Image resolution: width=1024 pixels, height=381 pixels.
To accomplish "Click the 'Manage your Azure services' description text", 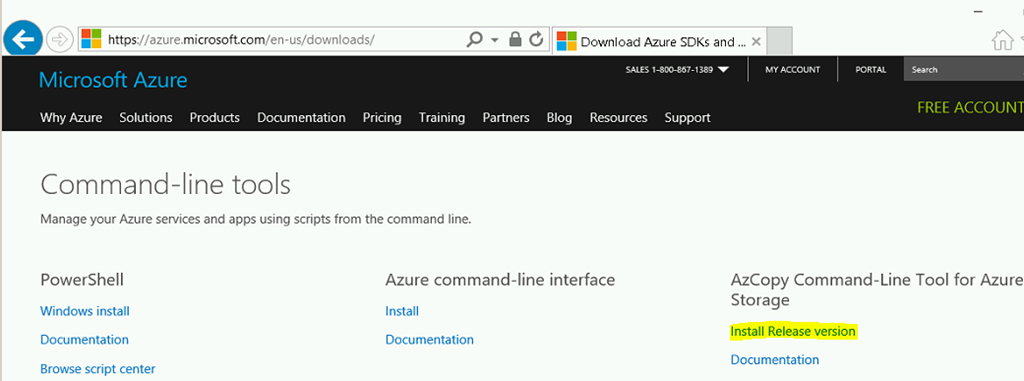I will (255, 219).
